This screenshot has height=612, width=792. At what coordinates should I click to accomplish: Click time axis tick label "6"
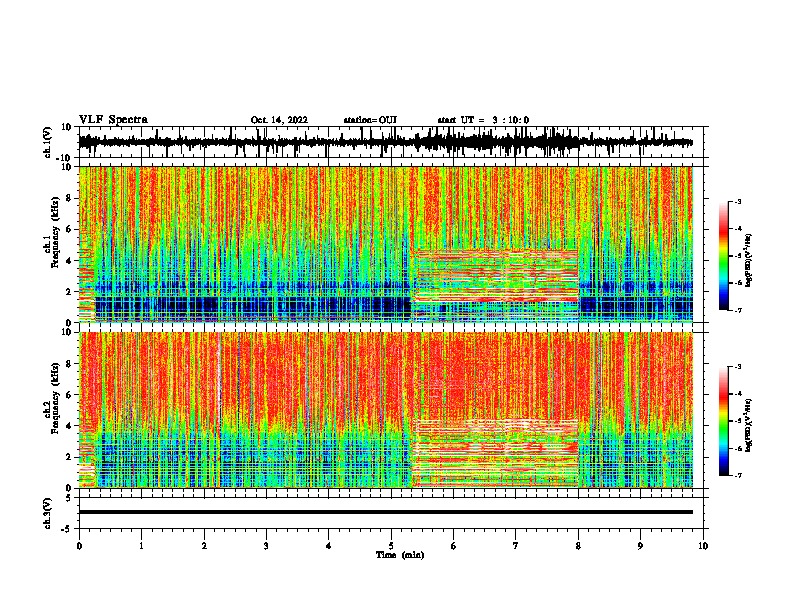click(454, 546)
